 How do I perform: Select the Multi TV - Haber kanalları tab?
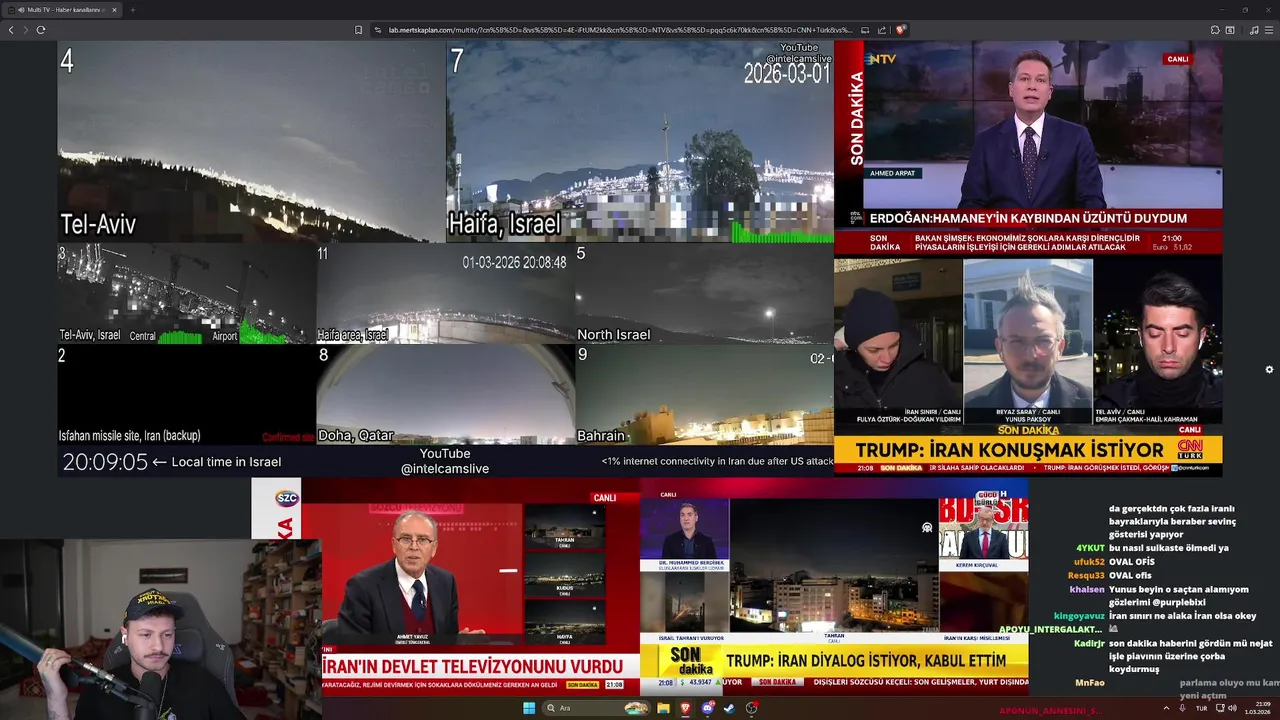pyautogui.click(x=62, y=10)
